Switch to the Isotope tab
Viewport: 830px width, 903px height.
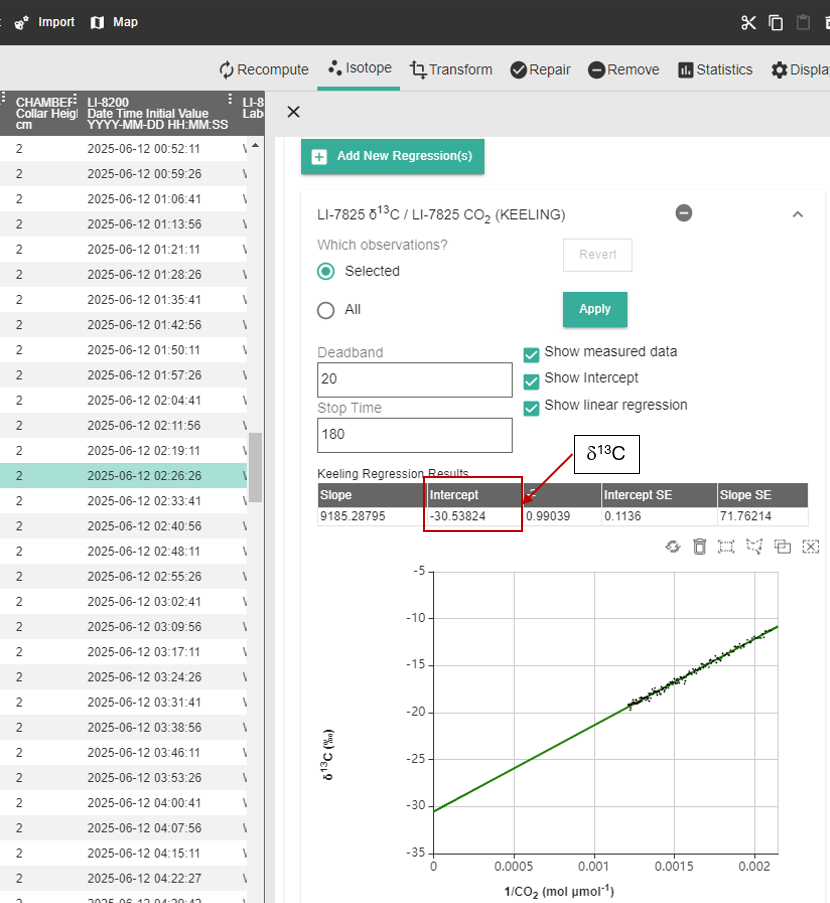click(x=359, y=68)
